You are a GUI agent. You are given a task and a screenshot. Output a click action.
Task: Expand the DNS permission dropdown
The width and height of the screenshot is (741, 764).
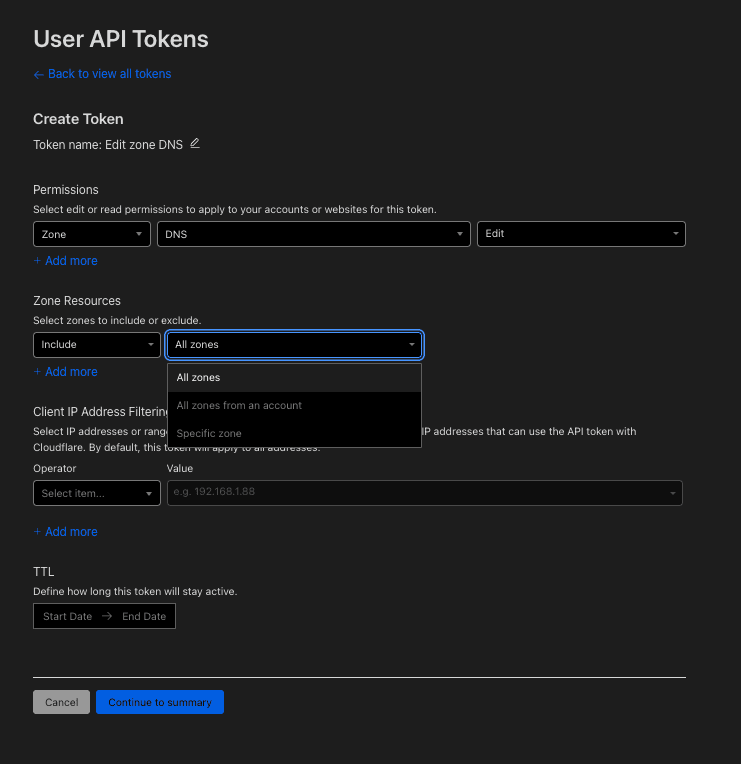point(313,233)
